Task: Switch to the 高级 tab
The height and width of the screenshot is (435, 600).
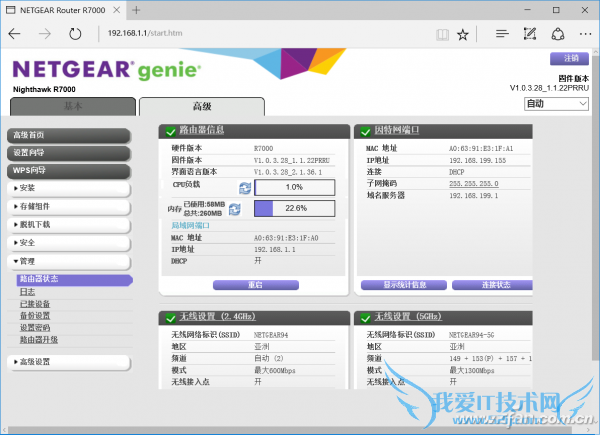Action: (202, 106)
